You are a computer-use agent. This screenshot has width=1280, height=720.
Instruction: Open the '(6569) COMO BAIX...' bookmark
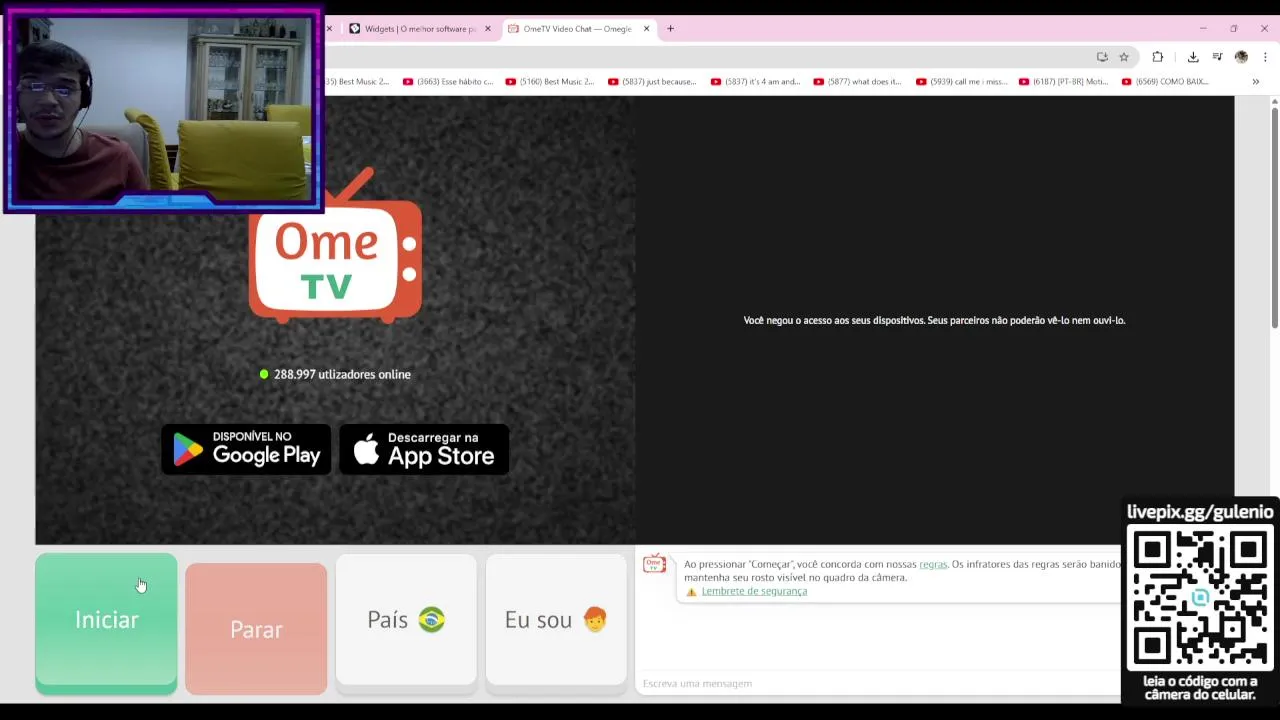[x=1165, y=82]
